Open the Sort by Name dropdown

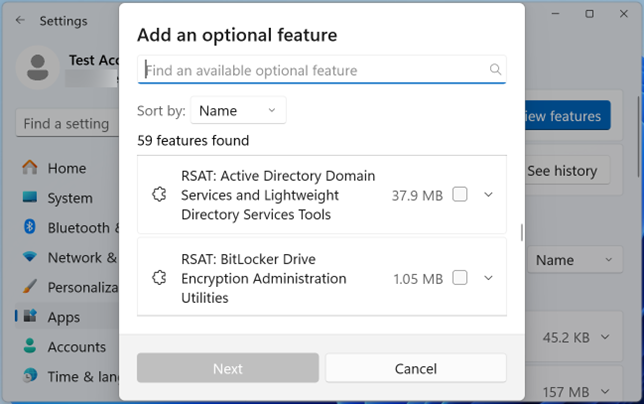click(x=238, y=110)
